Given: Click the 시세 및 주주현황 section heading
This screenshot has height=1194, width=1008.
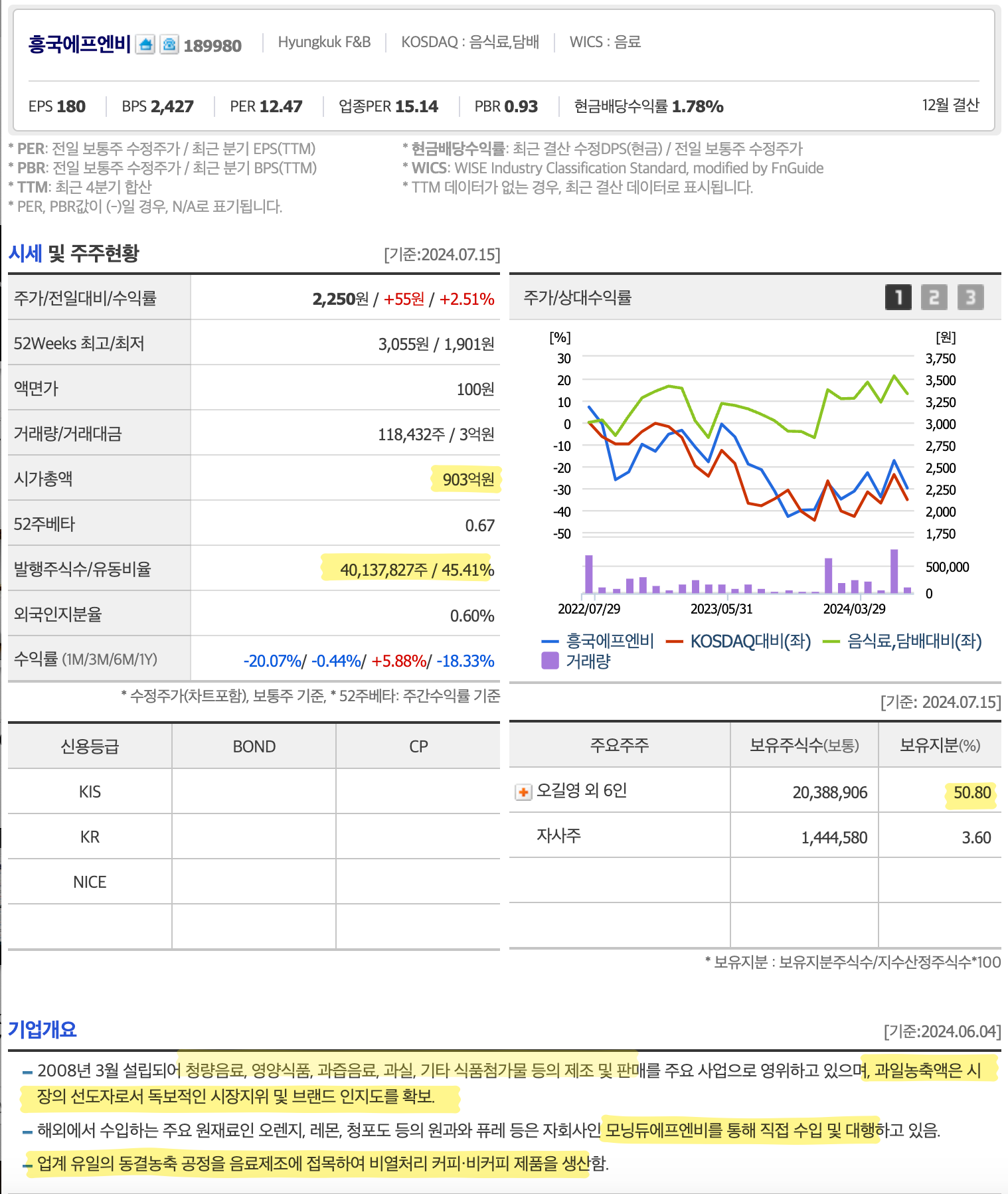Looking at the screenshot, I should (74, 253).
